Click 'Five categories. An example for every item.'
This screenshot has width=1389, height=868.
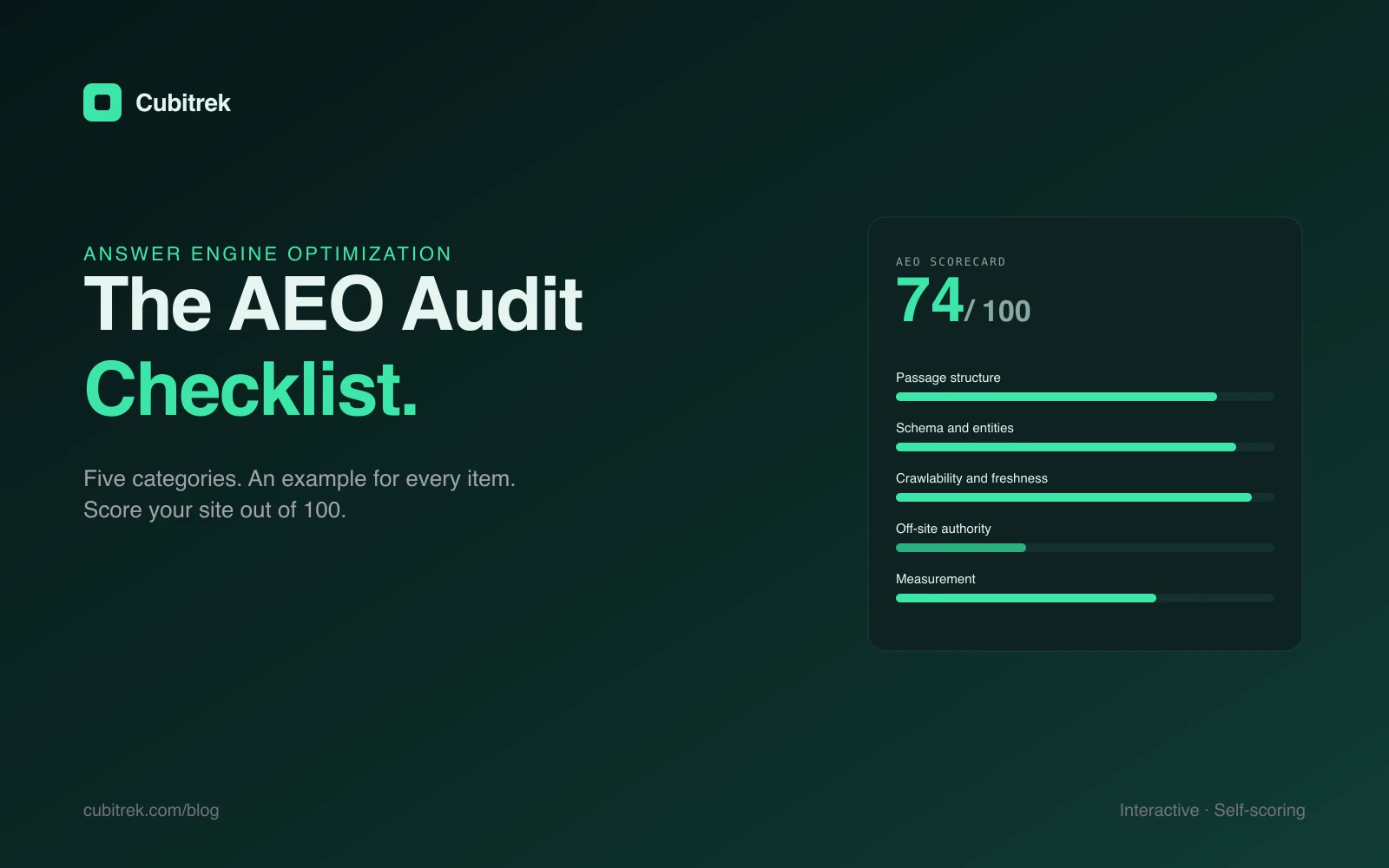pos(300,478)
